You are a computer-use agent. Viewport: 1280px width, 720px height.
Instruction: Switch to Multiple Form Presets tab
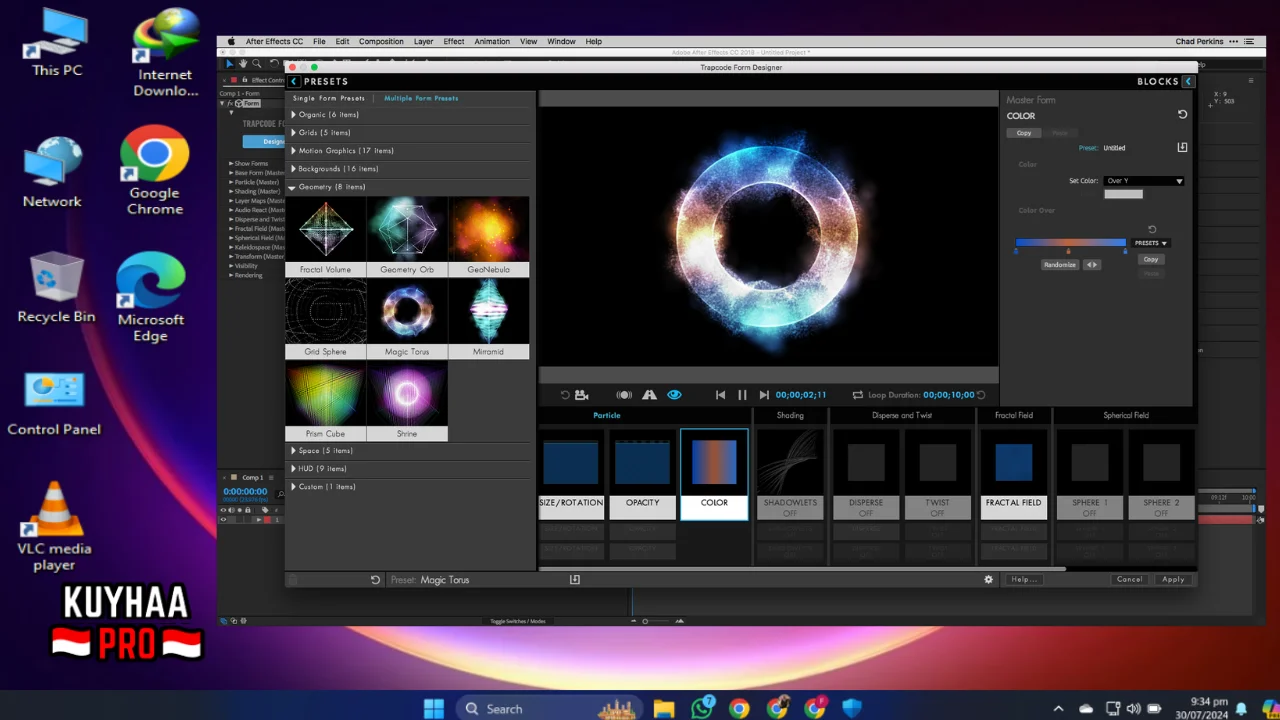pos(421,98)
